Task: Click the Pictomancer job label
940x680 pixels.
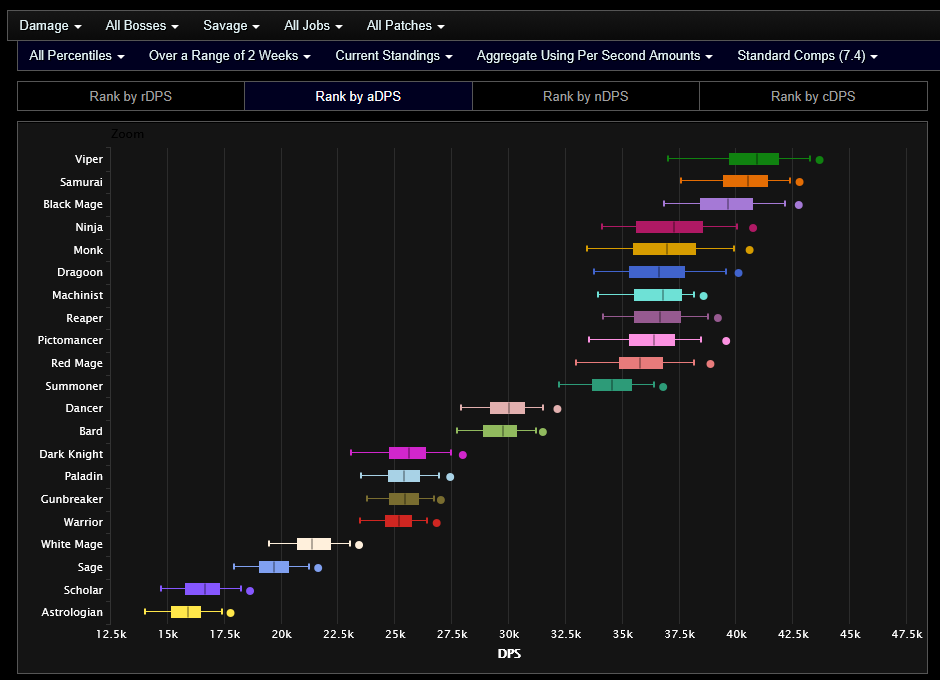Action: pyautogui.click(x=70, y=341)
